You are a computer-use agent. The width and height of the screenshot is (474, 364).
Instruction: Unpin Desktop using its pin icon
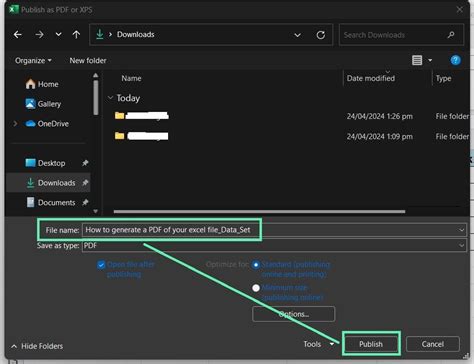(85, 163)
